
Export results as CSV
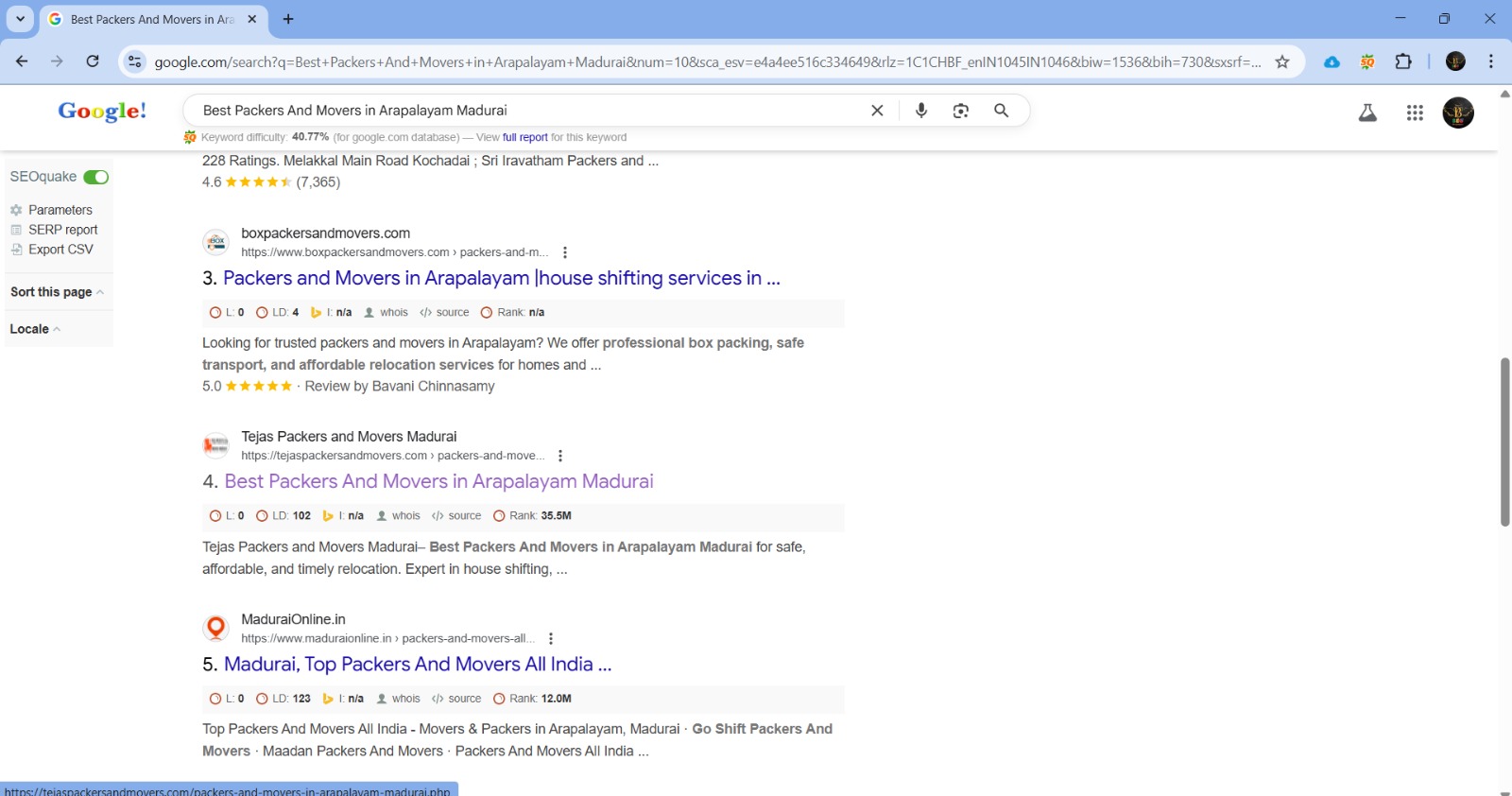(x=60, y=250)
